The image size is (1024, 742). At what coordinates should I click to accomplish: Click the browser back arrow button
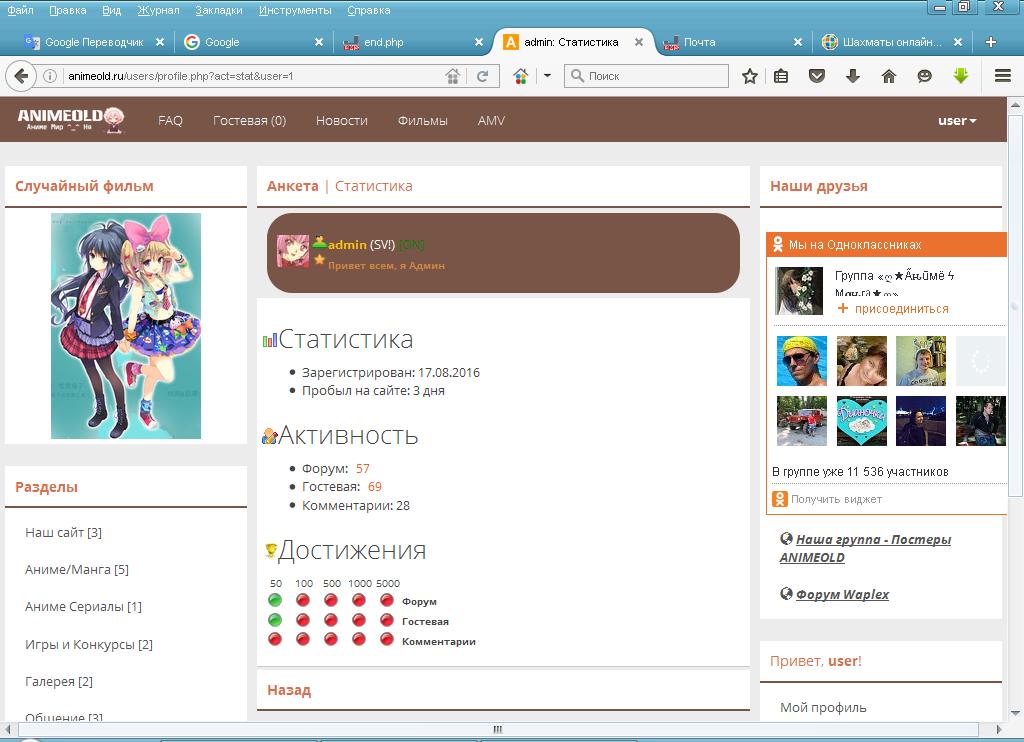point(20,76)
